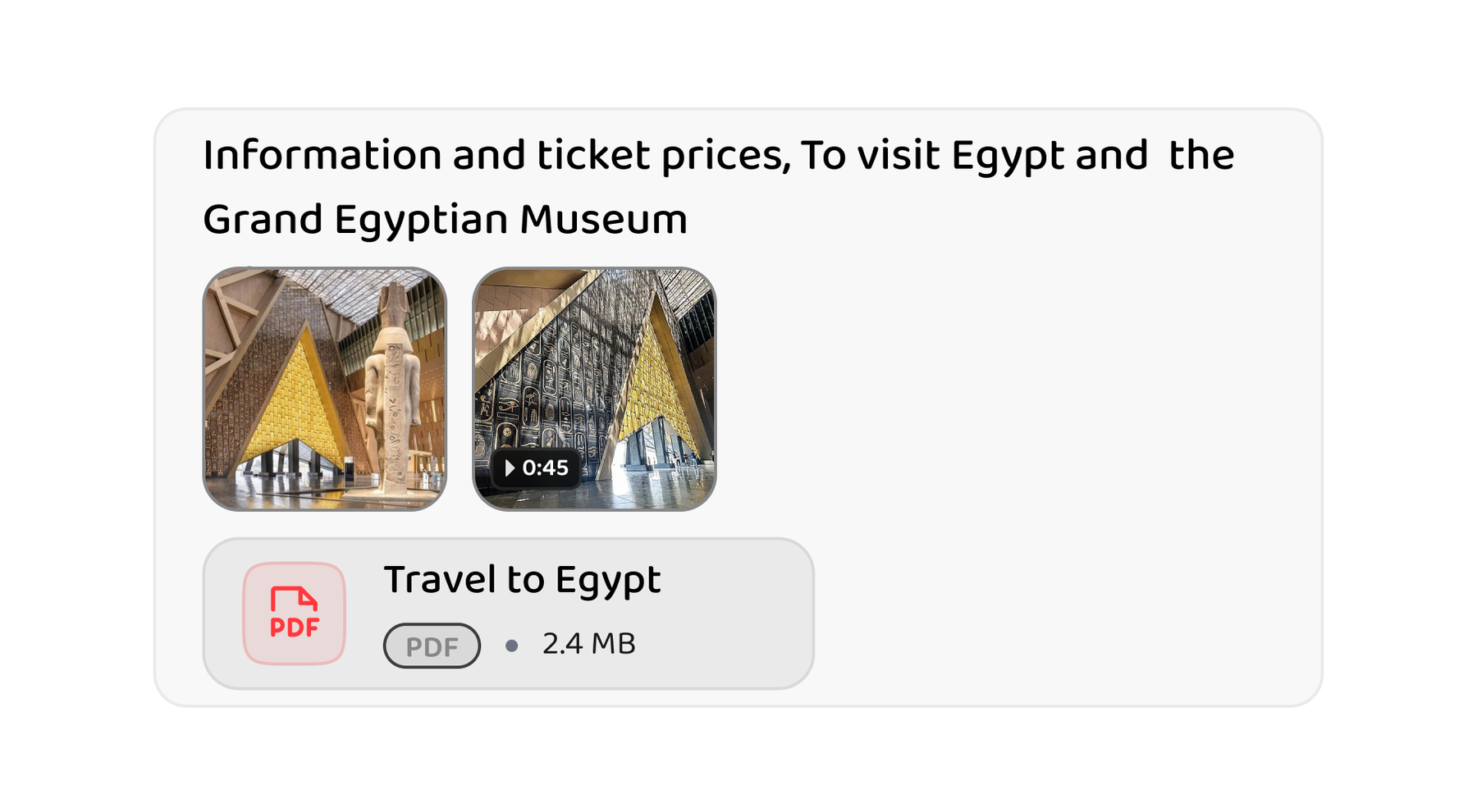Click the statue in the first photo

[392, 385]
